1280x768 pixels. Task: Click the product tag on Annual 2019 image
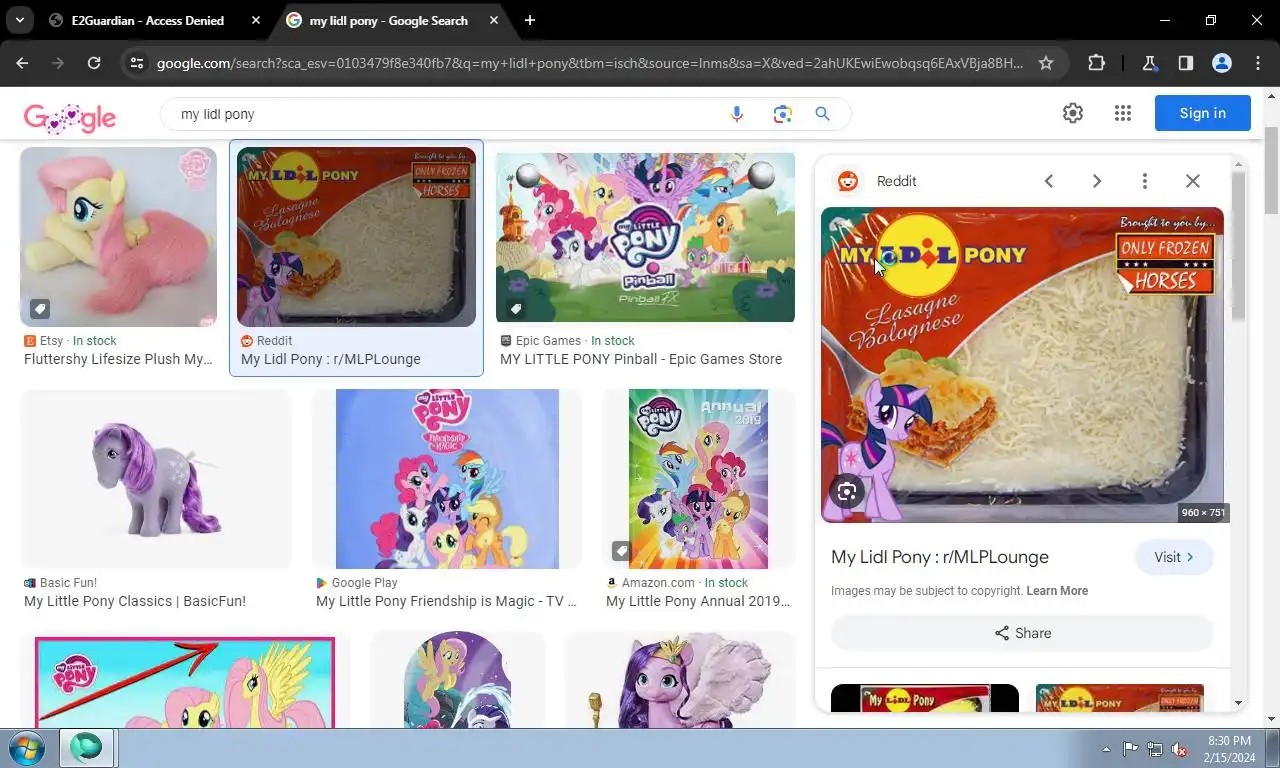pos(621,551)
